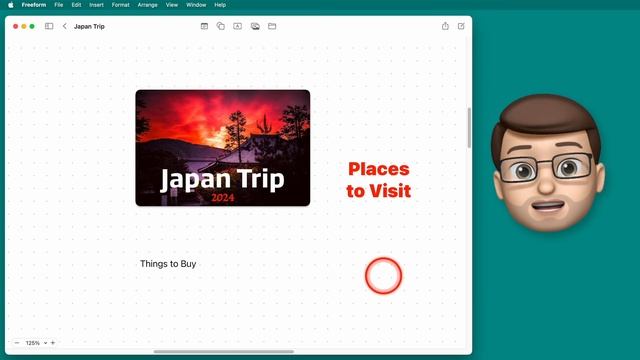Open the Arrange menu
The image size is (640, 360).
coord(147,5)
